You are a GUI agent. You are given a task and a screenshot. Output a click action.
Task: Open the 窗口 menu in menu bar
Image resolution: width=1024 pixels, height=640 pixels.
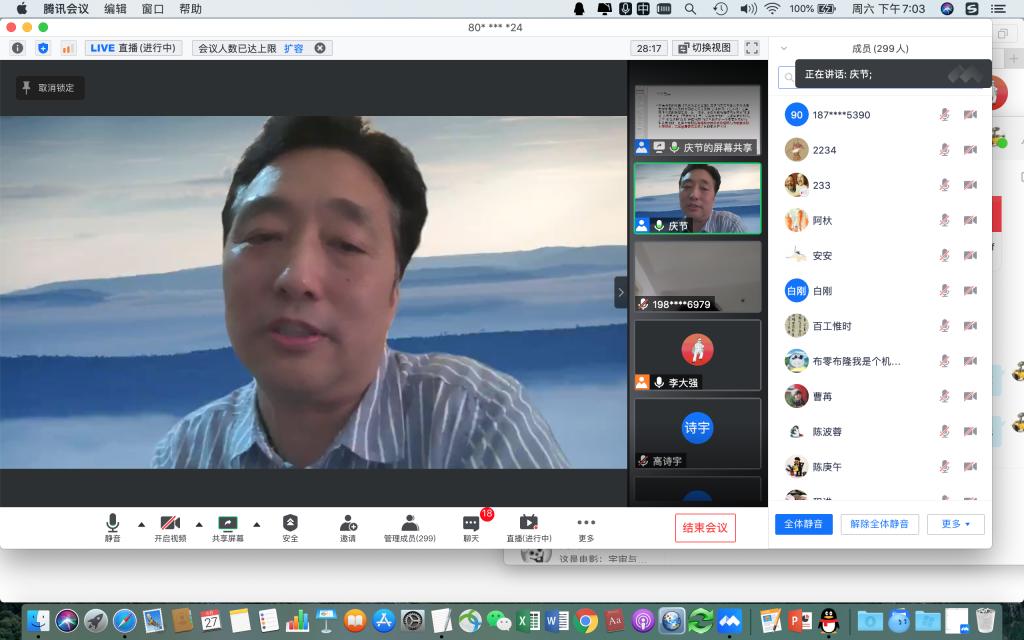pos(153,9)
